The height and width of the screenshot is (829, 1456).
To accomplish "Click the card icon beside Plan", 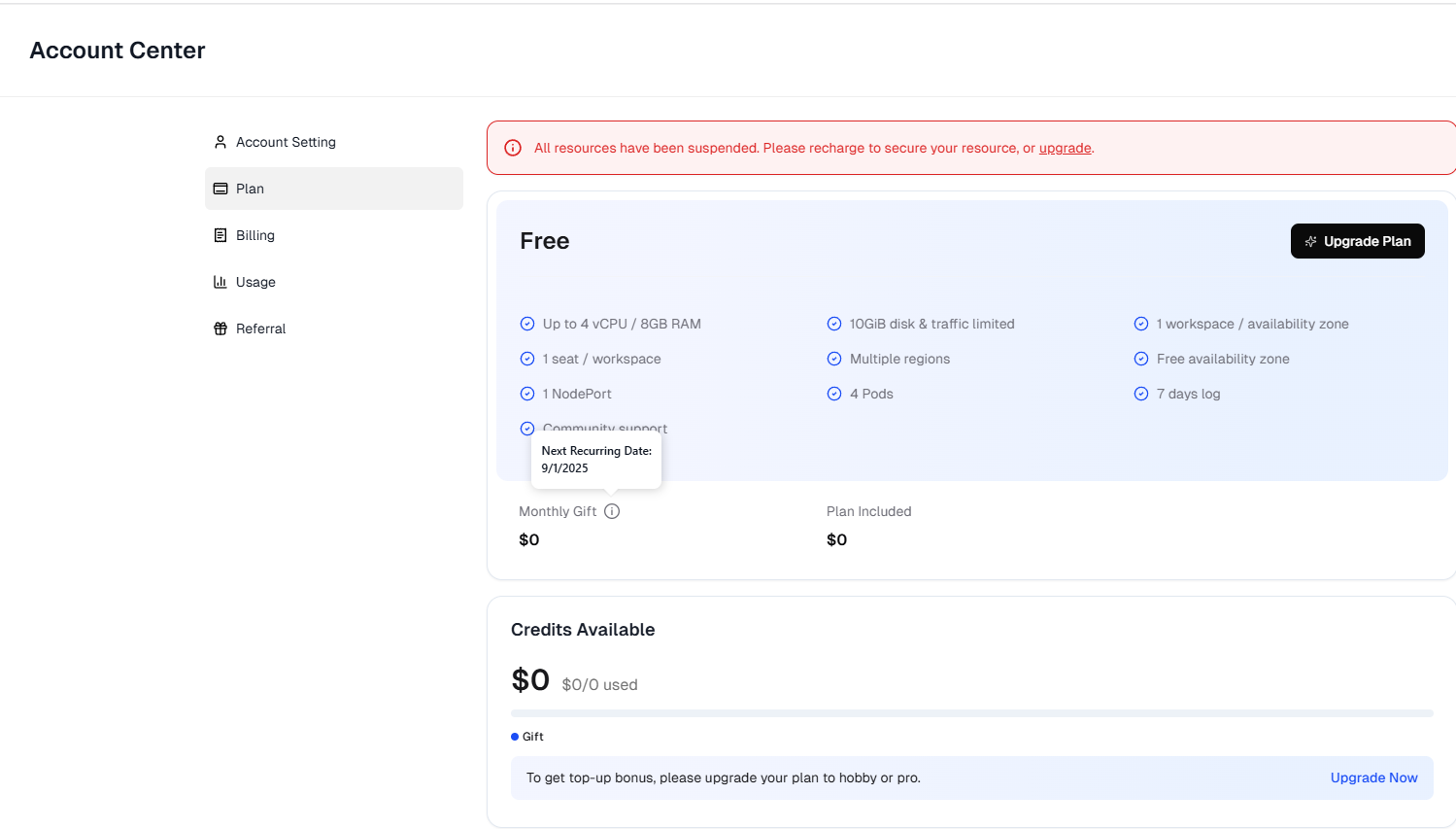I will 220,189.
